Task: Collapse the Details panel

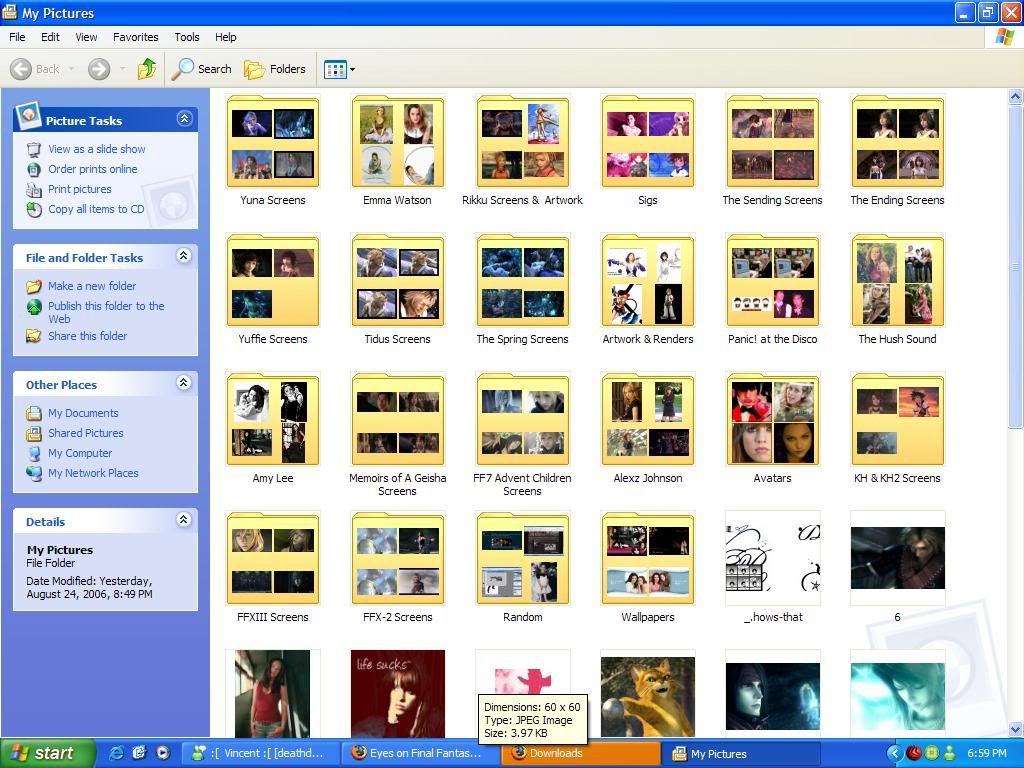Action: (184, 520)
